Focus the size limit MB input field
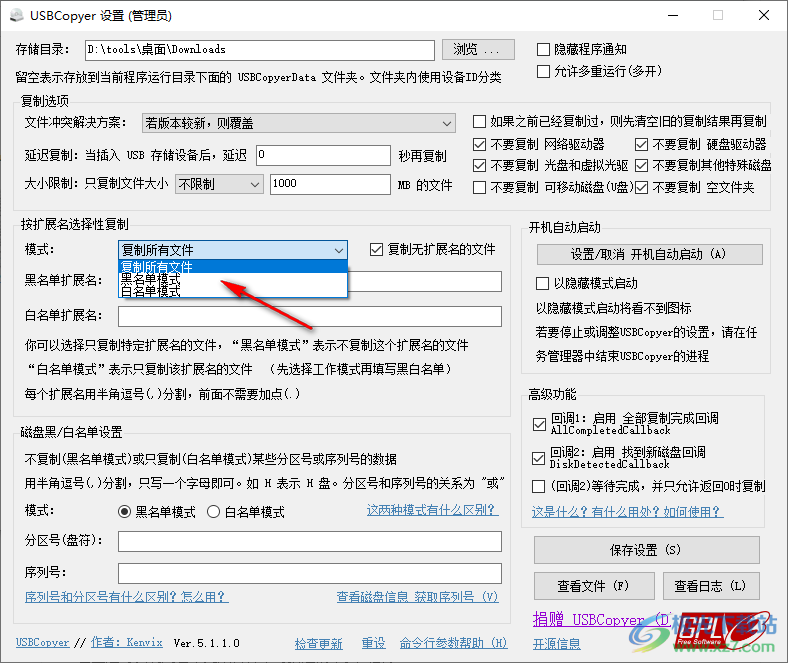This screenshot has height=663, width=788. coord(330,184)
